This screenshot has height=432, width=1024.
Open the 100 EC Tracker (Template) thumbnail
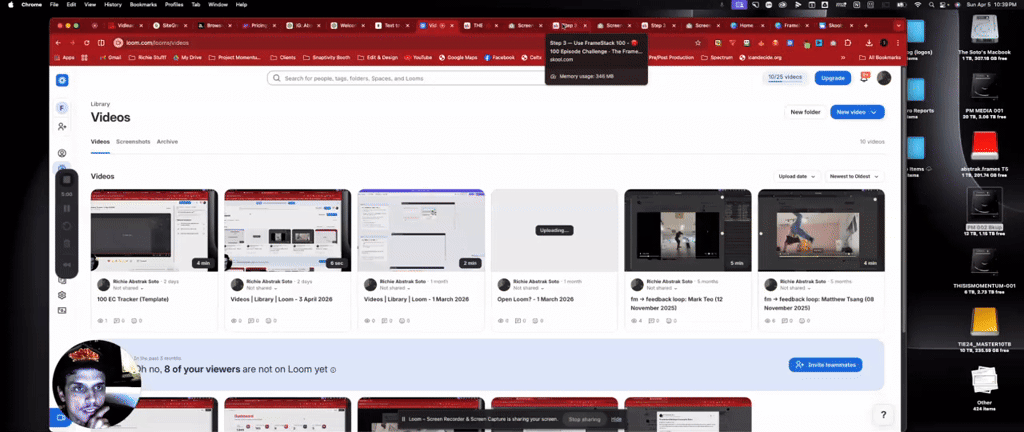pos(154,230)
